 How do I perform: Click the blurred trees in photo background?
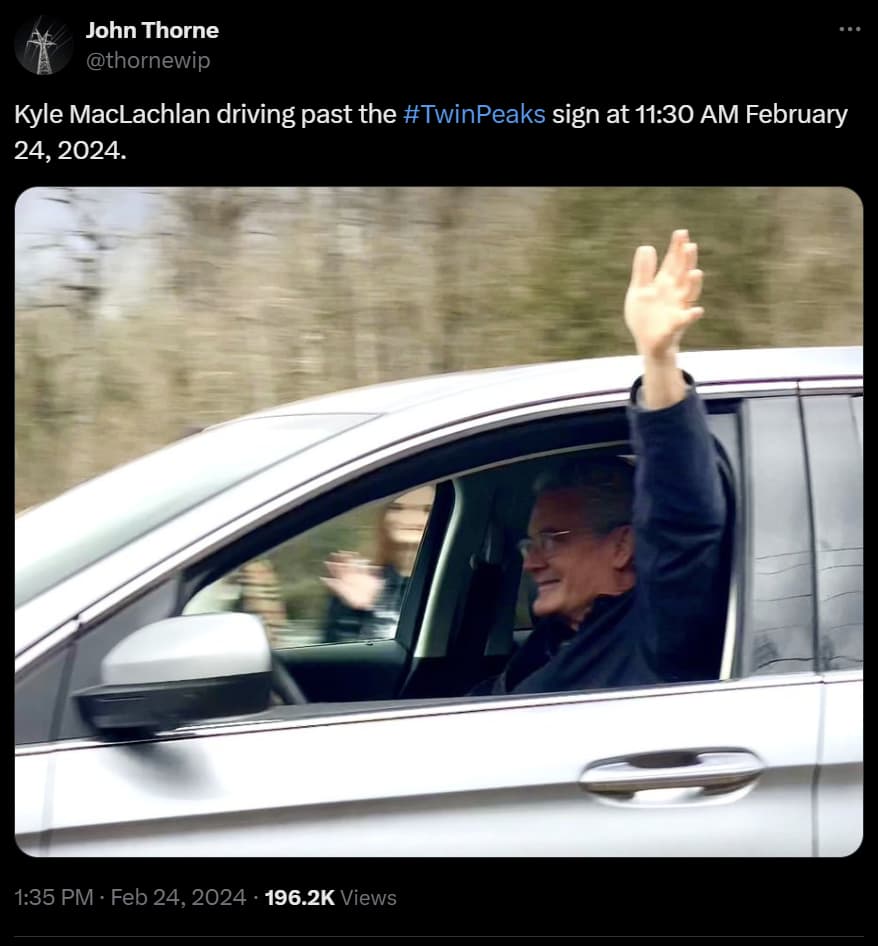(300, 280)
